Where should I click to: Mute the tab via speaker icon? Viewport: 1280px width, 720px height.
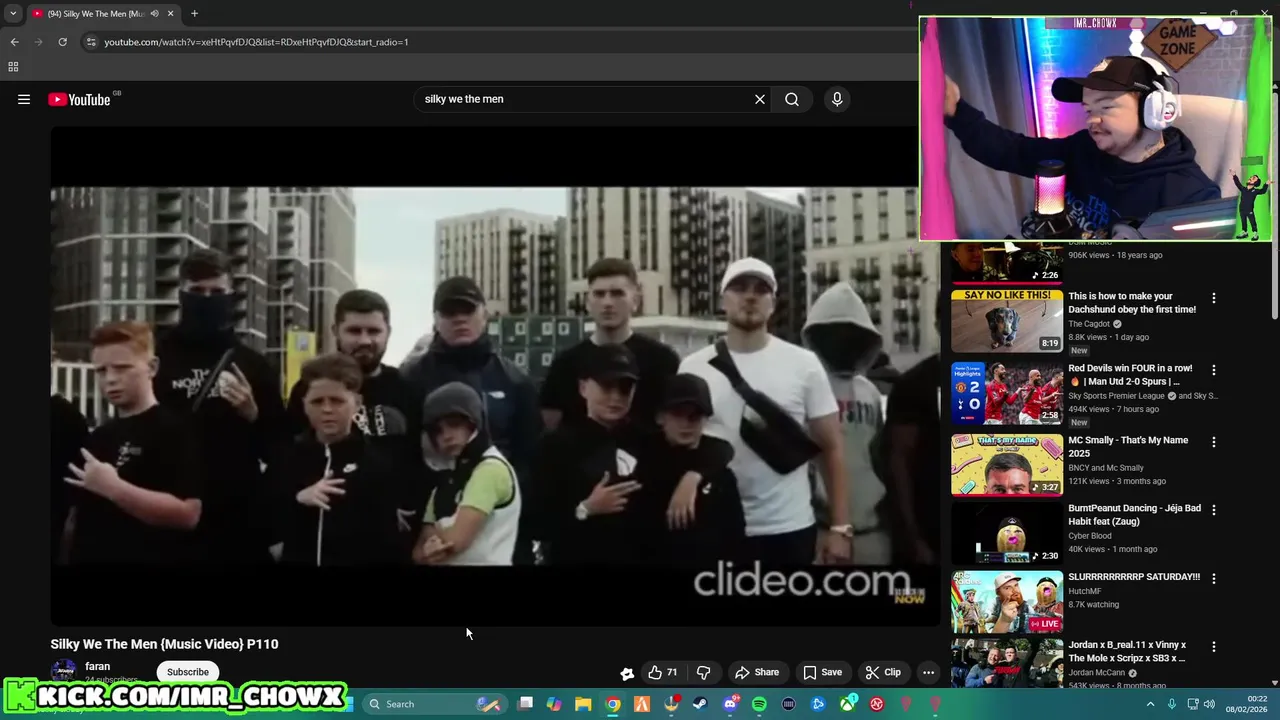154,14
